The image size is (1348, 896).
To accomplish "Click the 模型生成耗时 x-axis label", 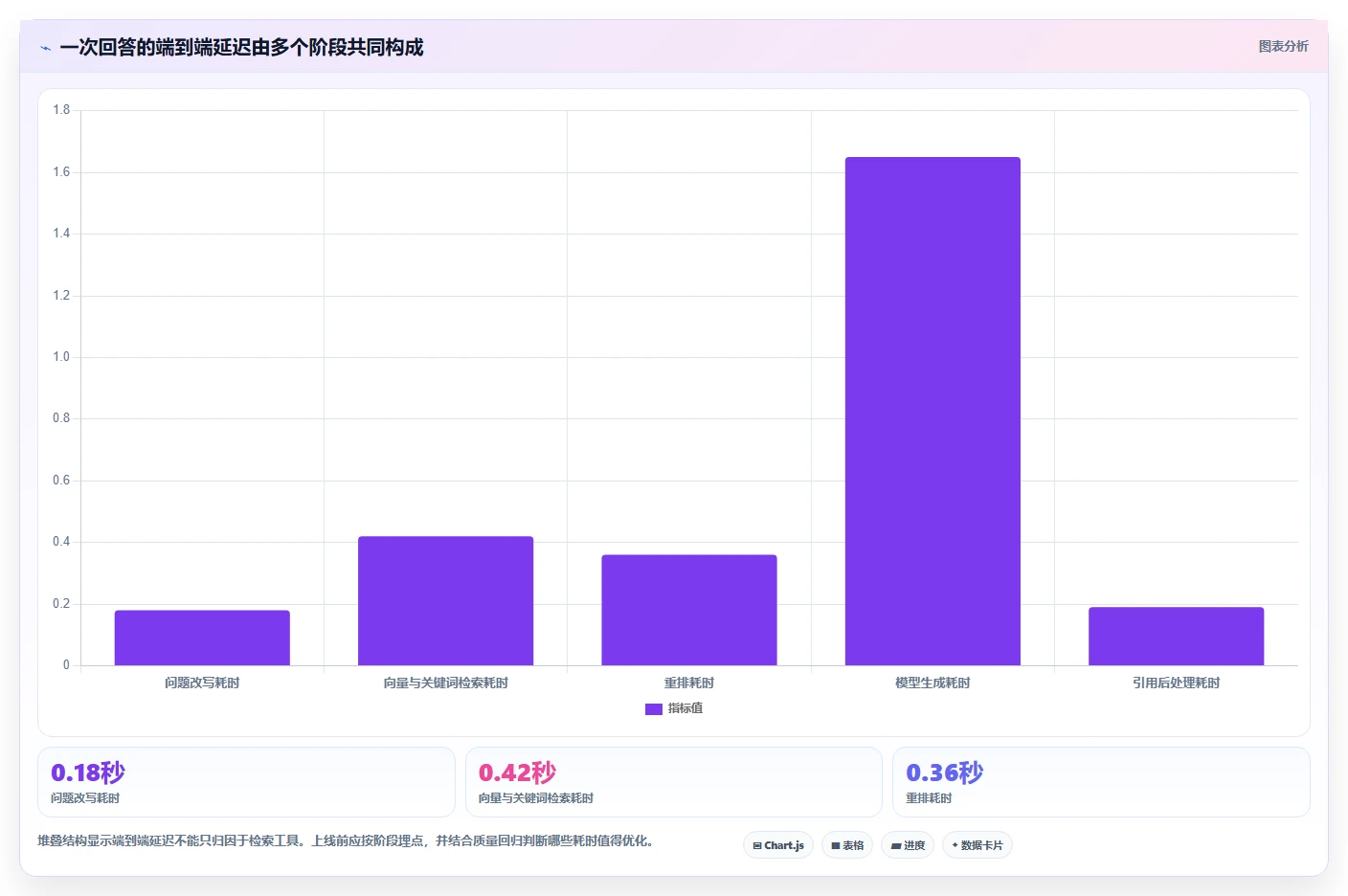I will pyautogui.click(x=932, y=683).
